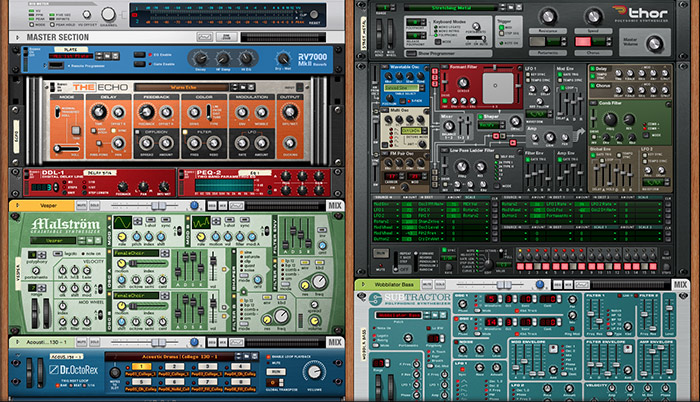
Task: Toggle The Echo delay Sync button
Action: pos(112,131)
